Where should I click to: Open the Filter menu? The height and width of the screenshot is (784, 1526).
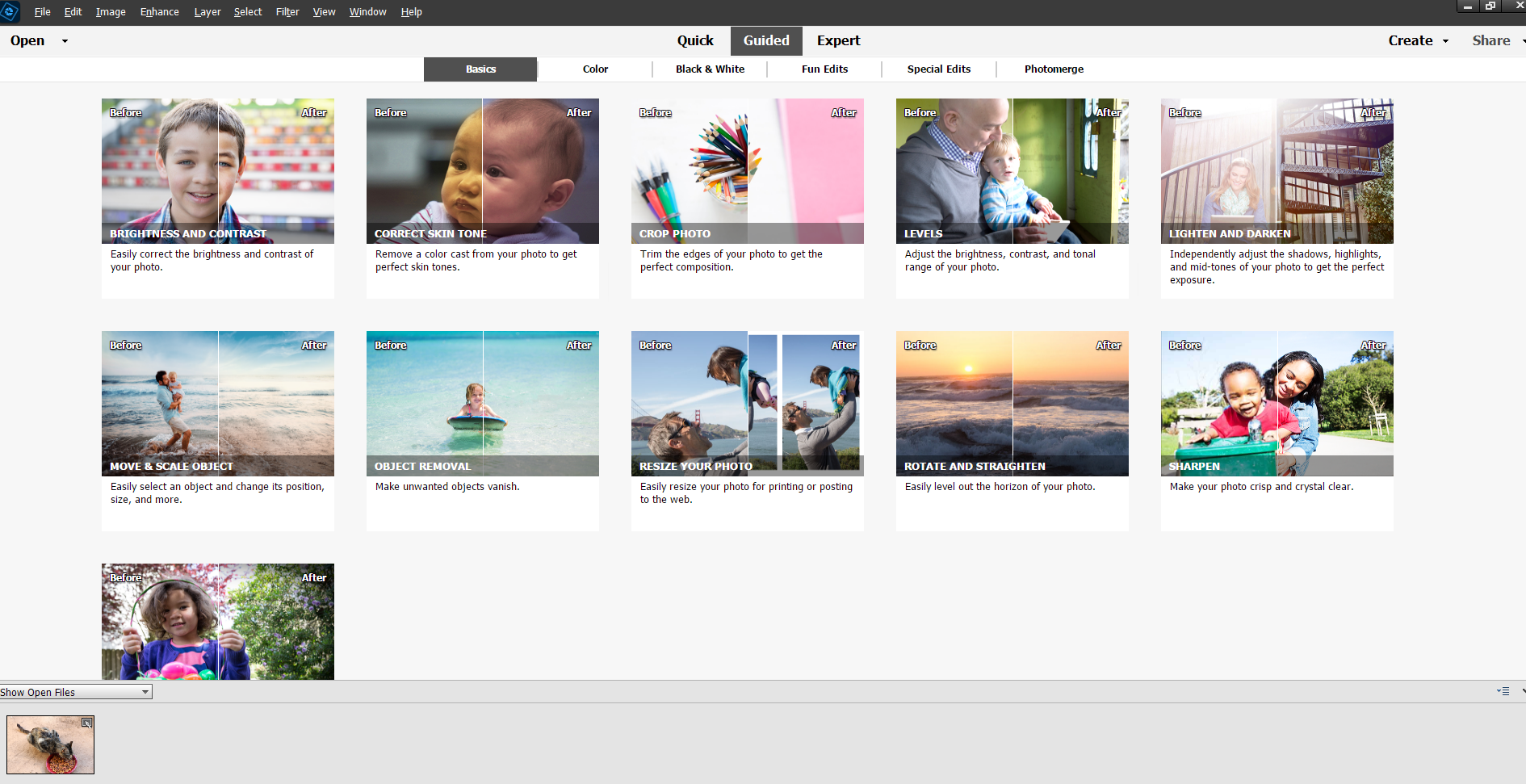click(287, 11)
